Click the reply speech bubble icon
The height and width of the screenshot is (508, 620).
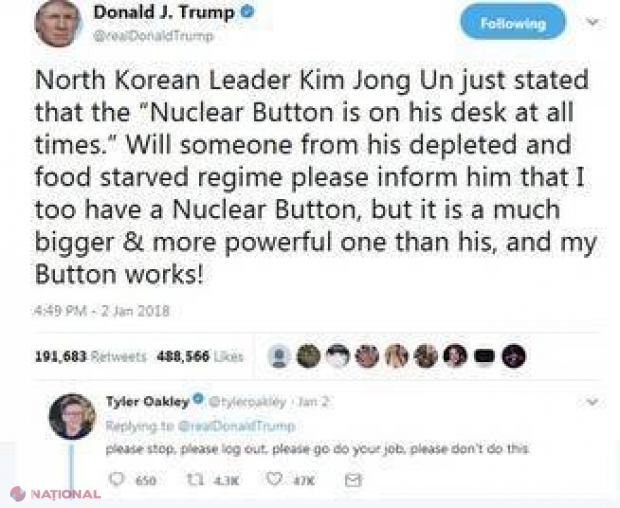click(x=116, y=480)
